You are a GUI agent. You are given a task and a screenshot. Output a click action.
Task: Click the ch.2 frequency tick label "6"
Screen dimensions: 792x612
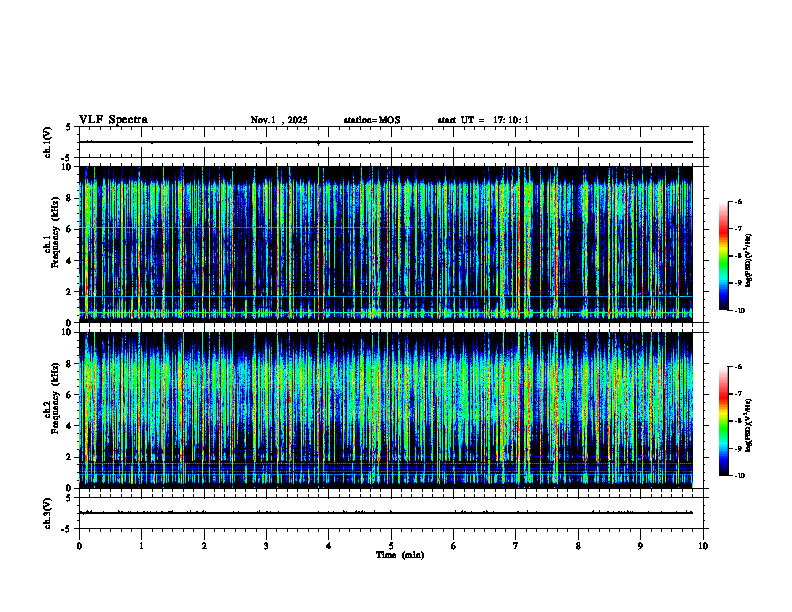[70, 395]
